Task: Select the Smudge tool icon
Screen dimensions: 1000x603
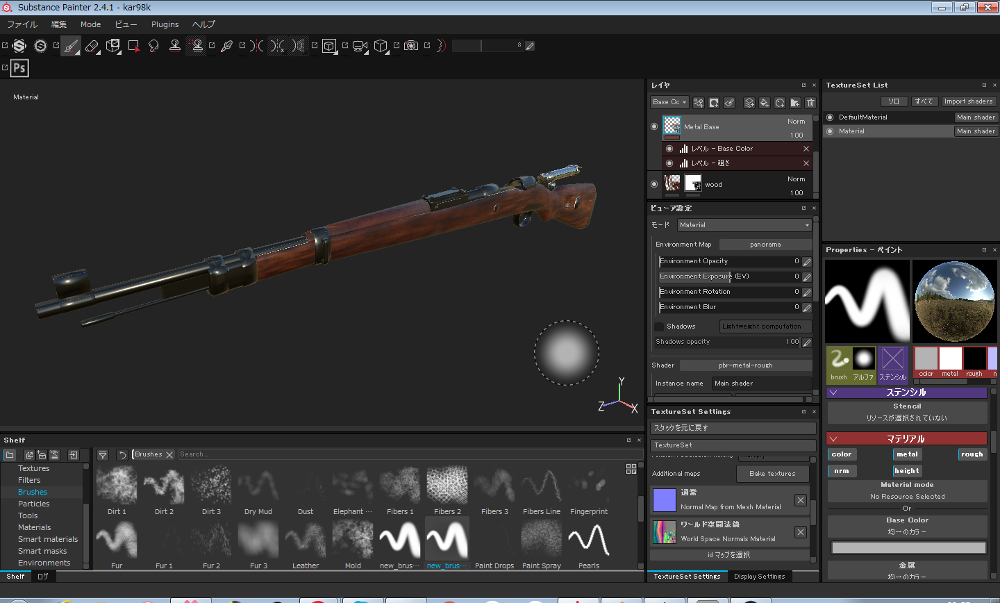Action: [154, 46]
